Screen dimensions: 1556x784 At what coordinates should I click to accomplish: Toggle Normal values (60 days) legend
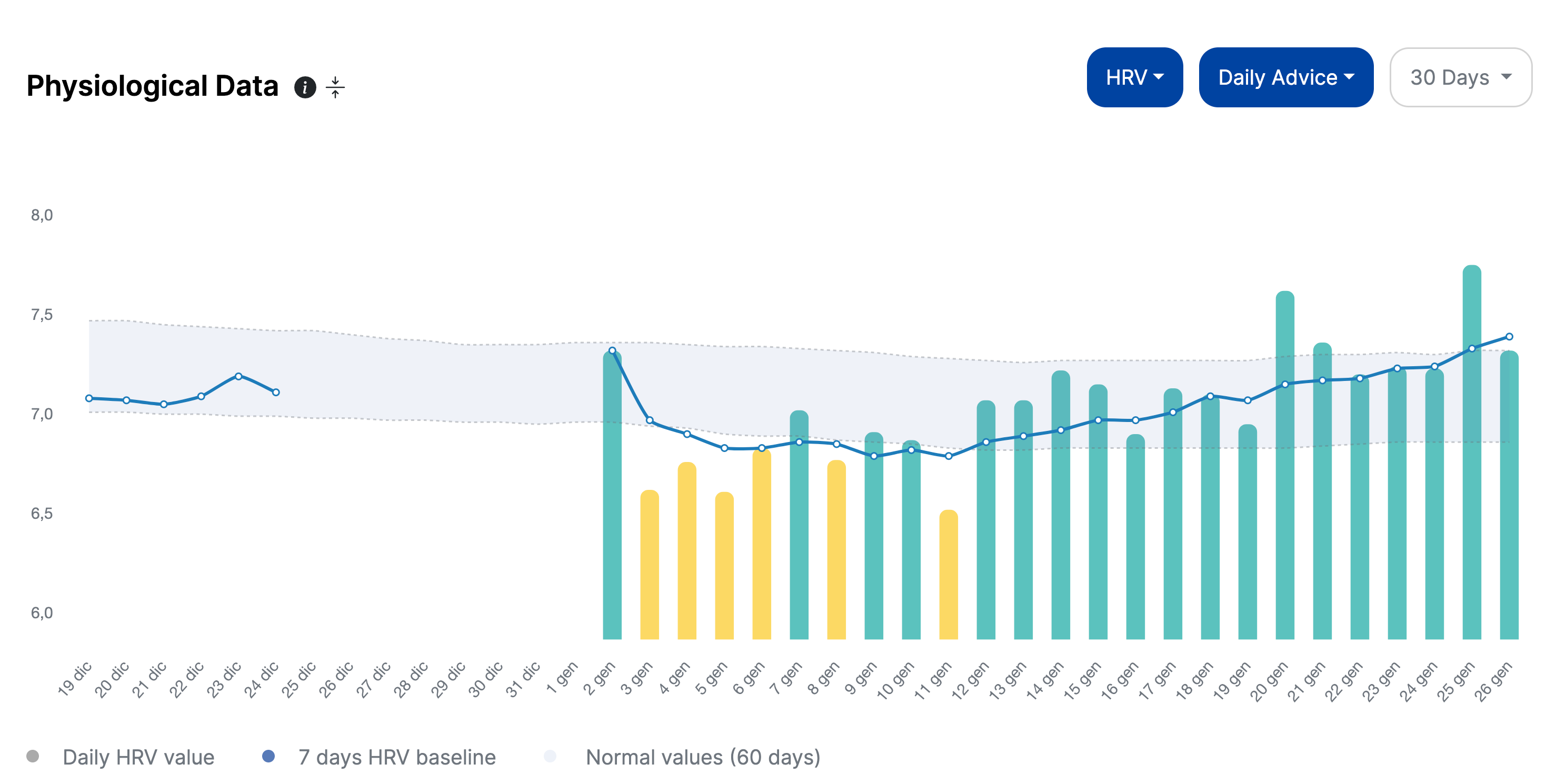click(x=703, y=757)
